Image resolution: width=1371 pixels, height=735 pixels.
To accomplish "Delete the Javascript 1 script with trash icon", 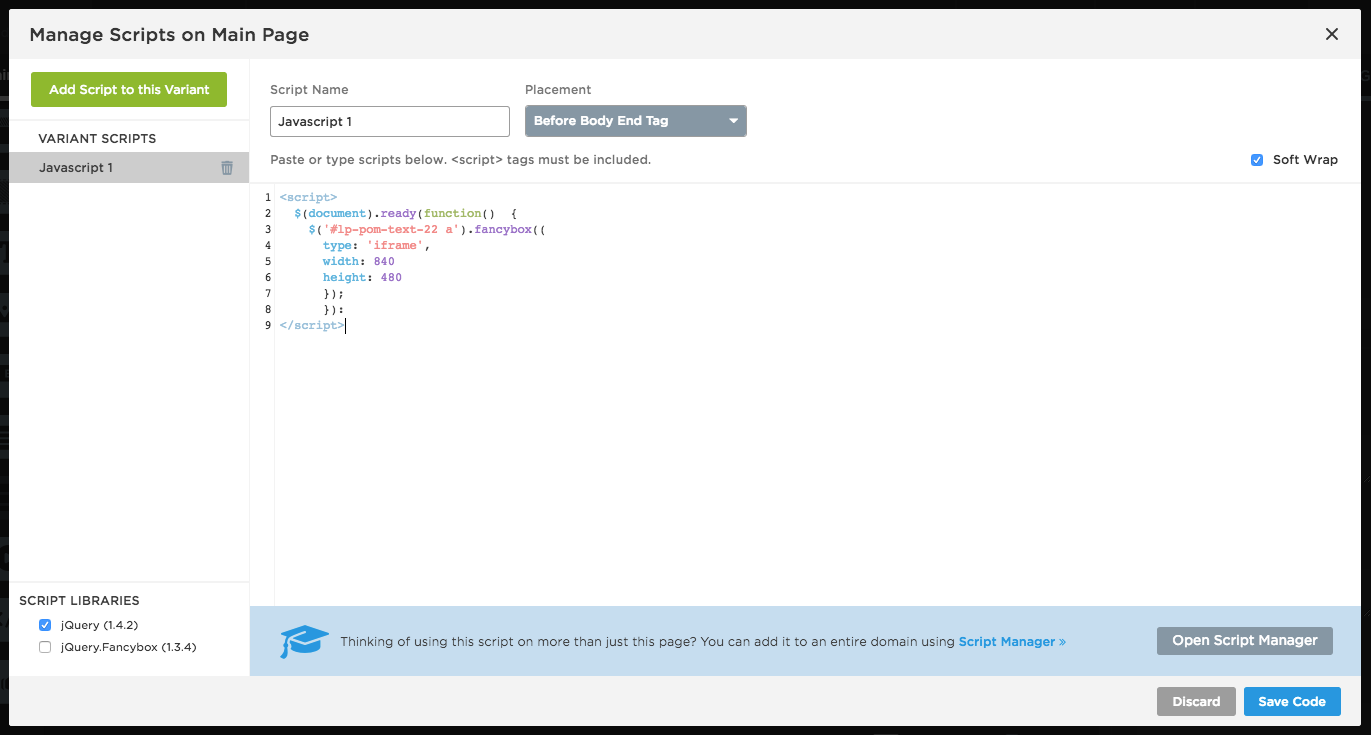I will click(x=227, y=168).
